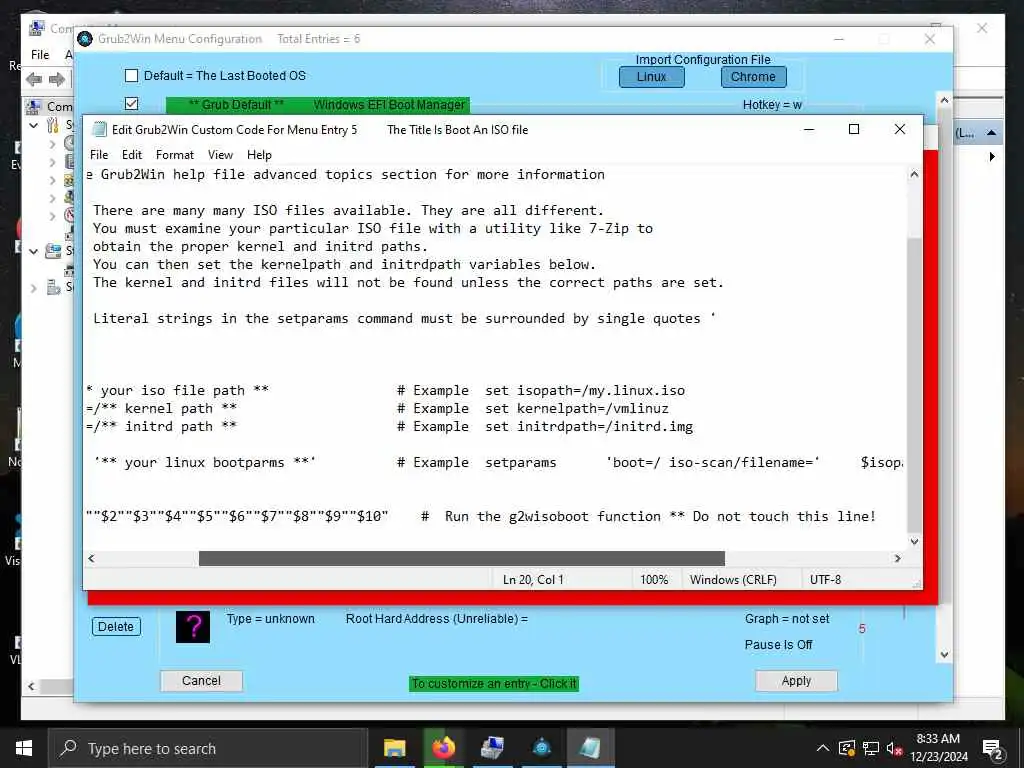Image resolution: width=1024 pixels, height=768 pixels.
Task: Switch to Computer Management on the taskbar
Action: [x=492, y=748]
